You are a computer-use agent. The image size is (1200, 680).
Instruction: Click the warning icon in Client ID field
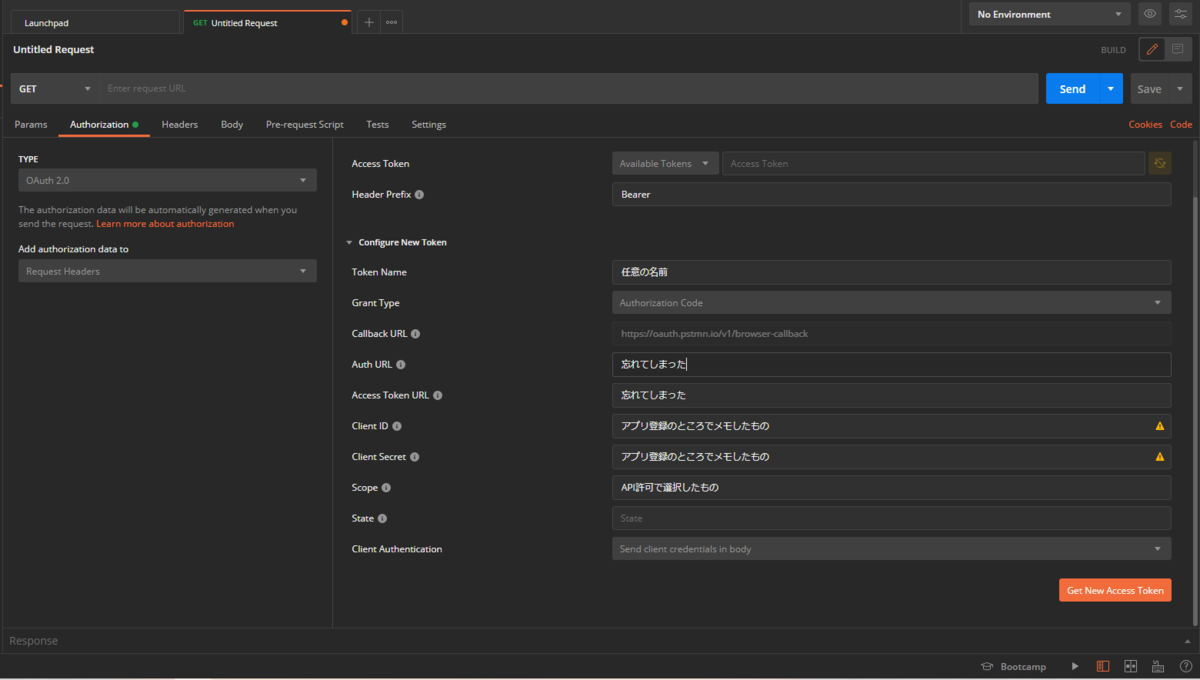tap(1160, 426)
